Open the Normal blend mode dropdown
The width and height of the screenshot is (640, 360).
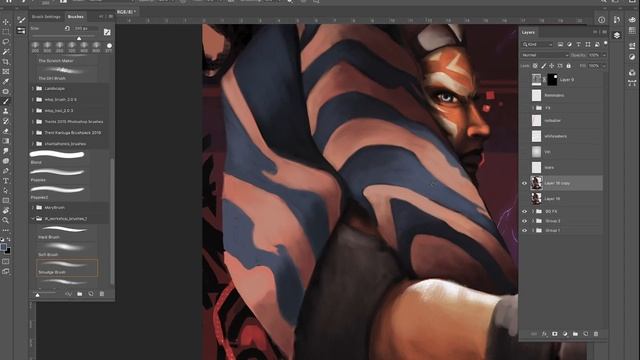[x=544, y=55]
